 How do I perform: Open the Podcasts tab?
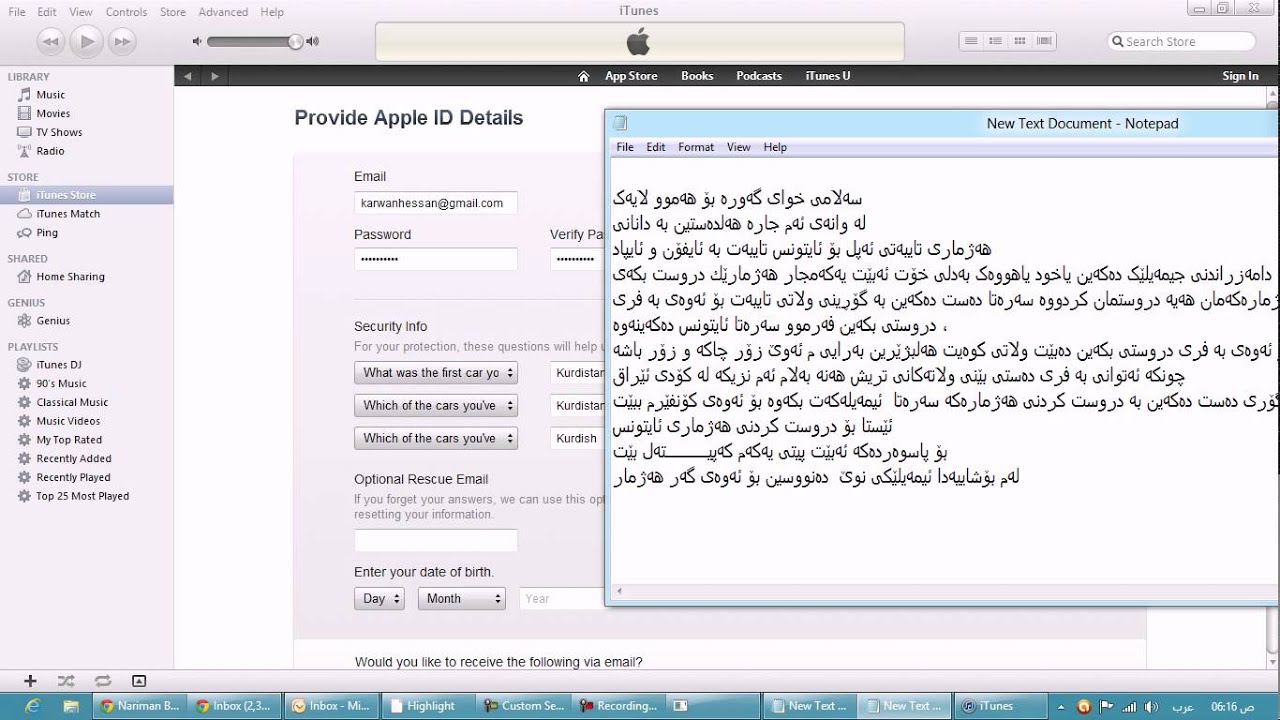pos(759,76)
